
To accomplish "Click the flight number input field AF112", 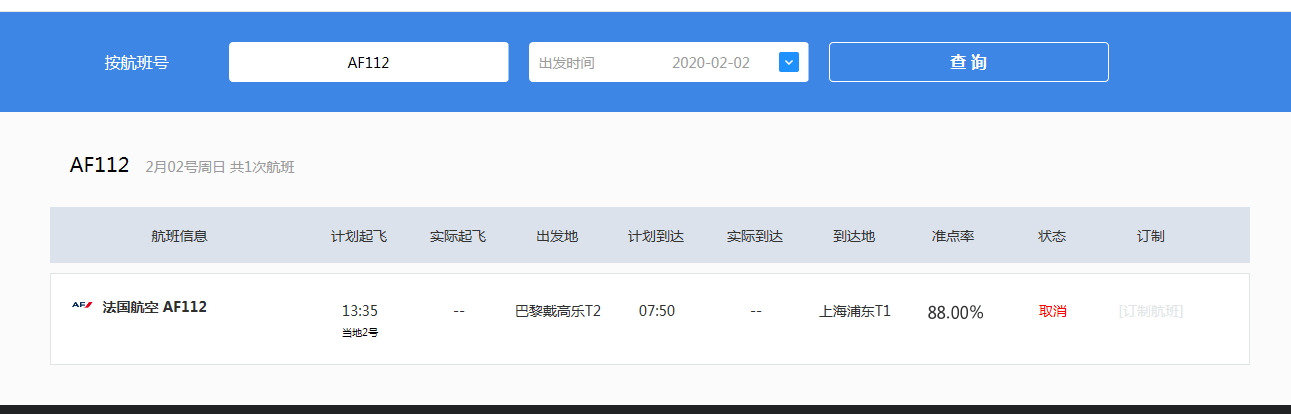I will click(368, 62).
